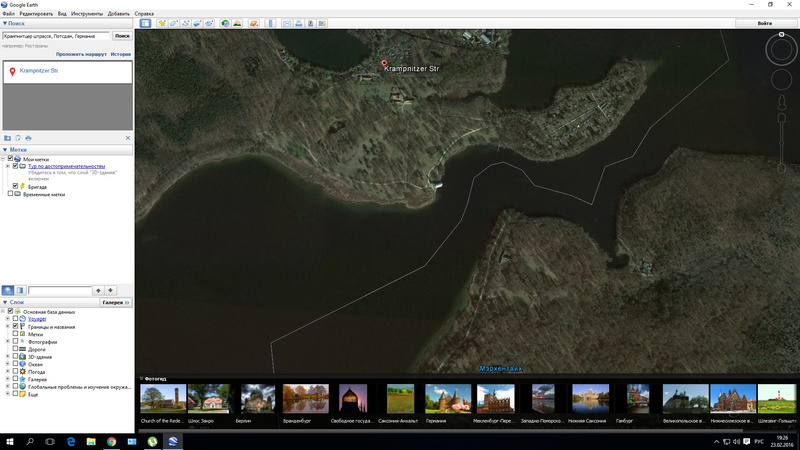The width and height of the screenshot is (800, 450).
Task: Open the Добавить menu
Action: [118, 14]
